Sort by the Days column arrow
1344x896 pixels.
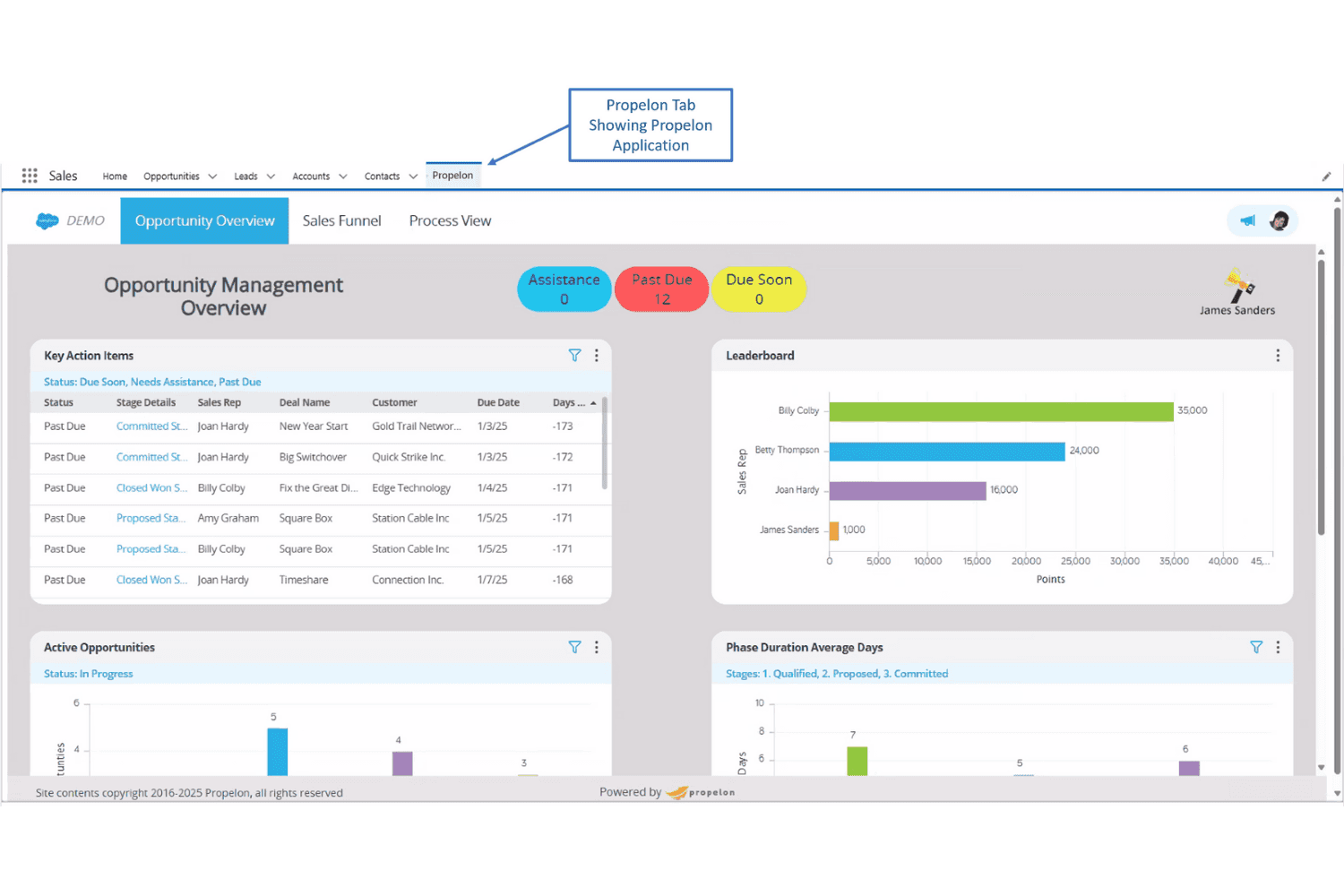click(593, 403)
